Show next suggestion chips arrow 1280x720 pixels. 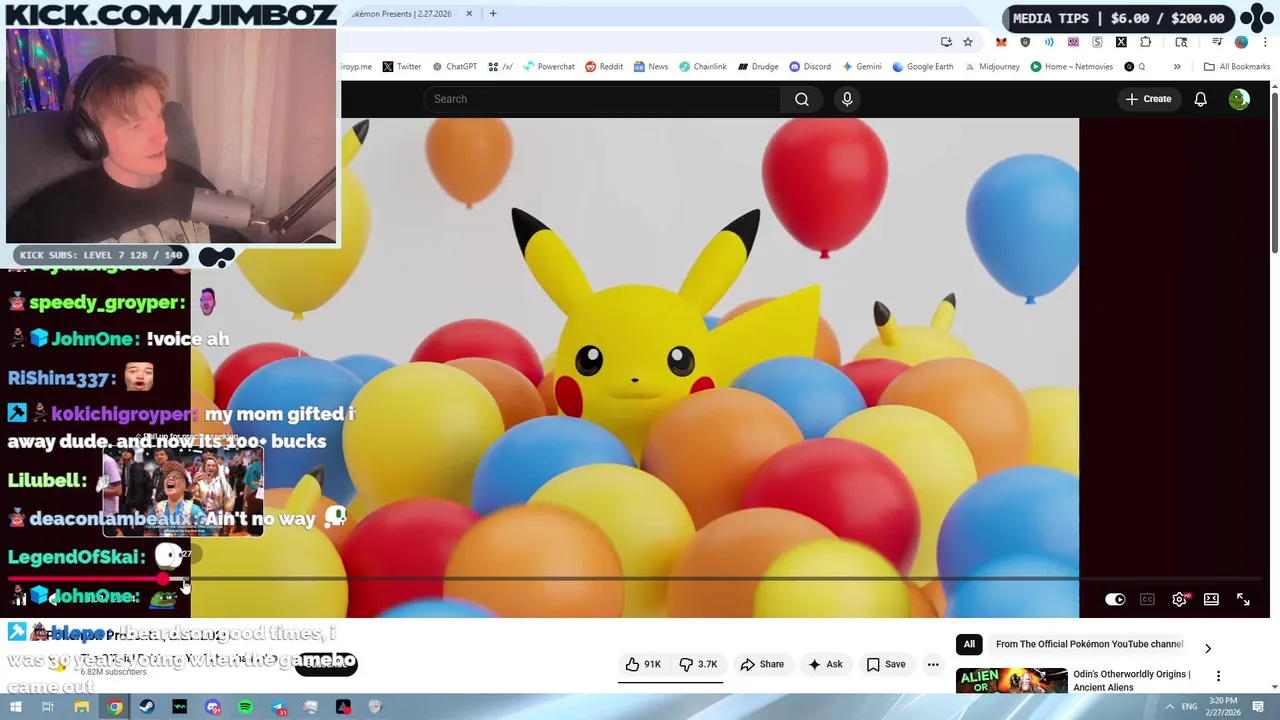(x=1207, y=648)
